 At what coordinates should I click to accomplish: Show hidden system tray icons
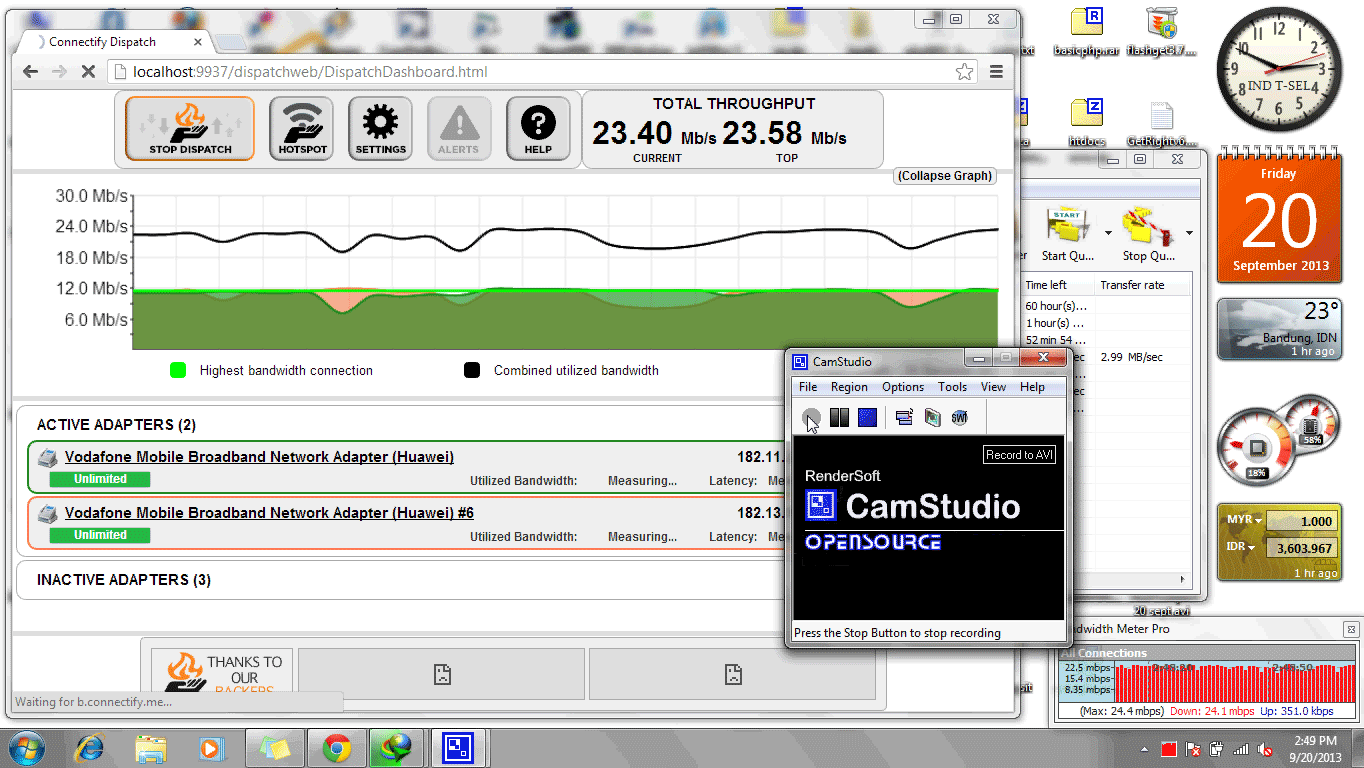tap(1143, 747)
